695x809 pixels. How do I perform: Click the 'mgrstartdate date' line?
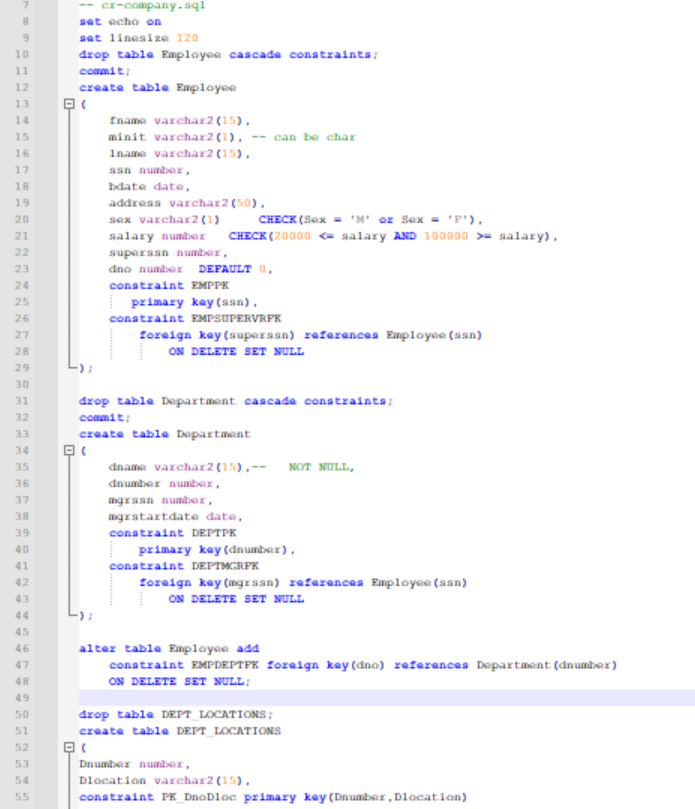click(x=175, y=517)
